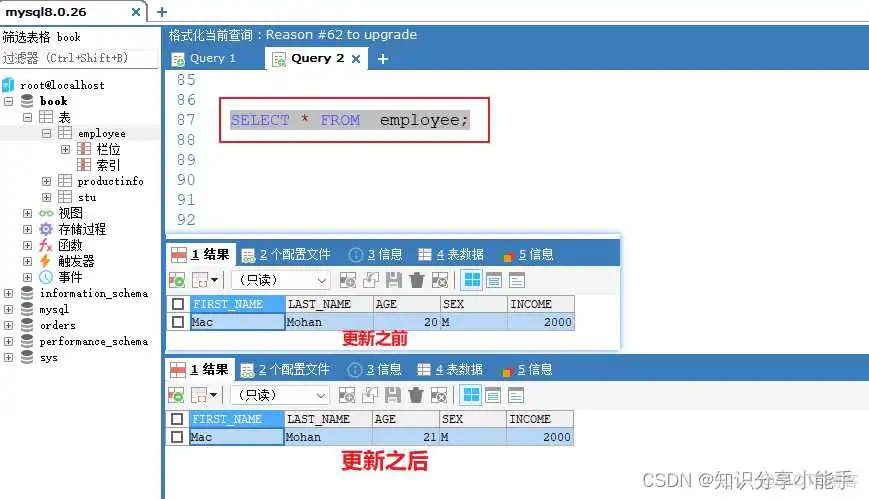Close the Query 2 tab

pyautogui.click(x=356, y=59)
